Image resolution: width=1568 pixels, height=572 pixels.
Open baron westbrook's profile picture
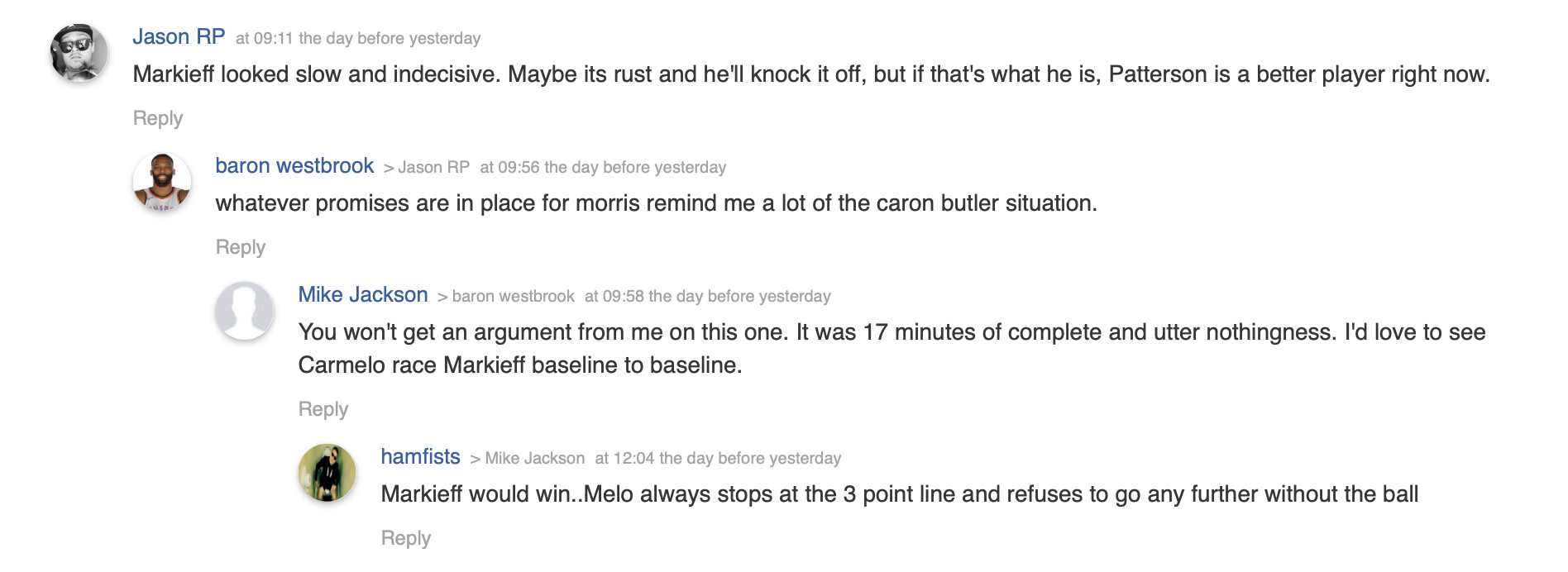[162, 182]
